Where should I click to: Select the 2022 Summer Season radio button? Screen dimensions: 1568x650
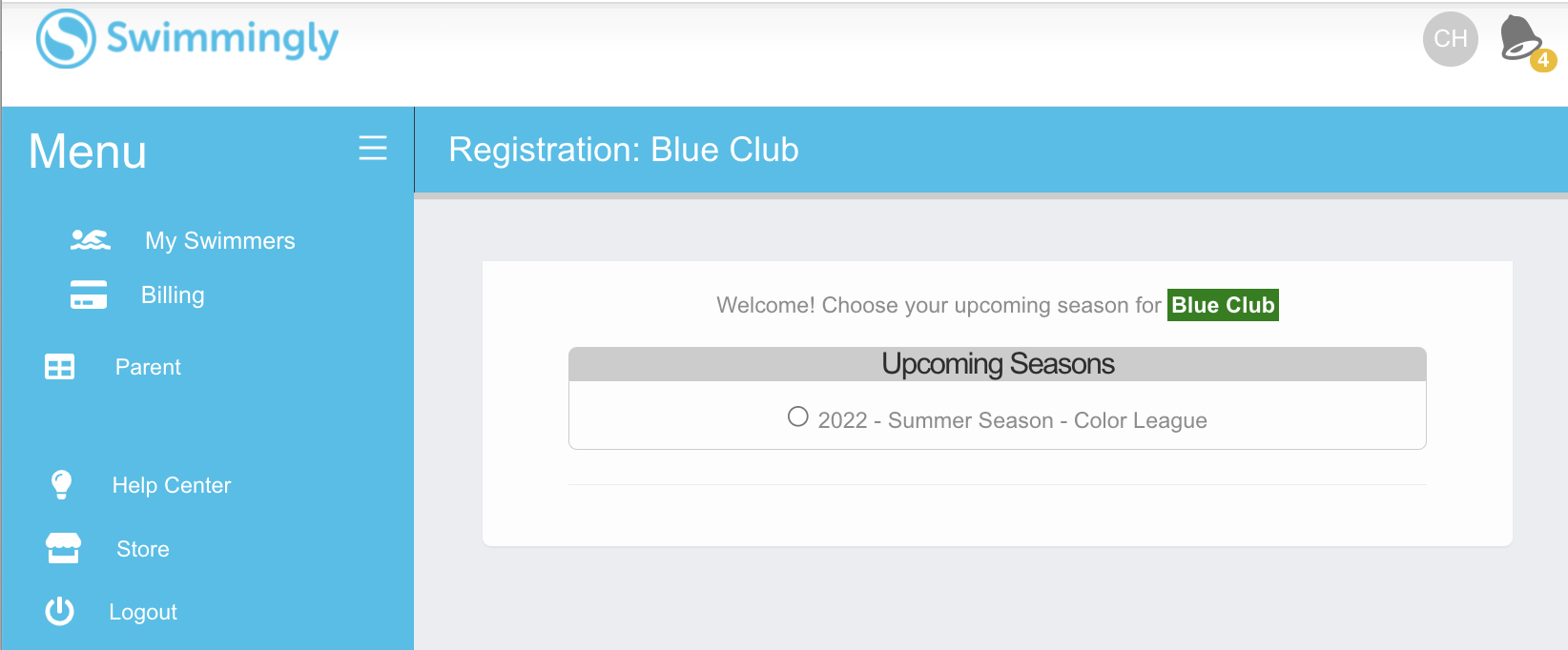[x=798, y=417]
